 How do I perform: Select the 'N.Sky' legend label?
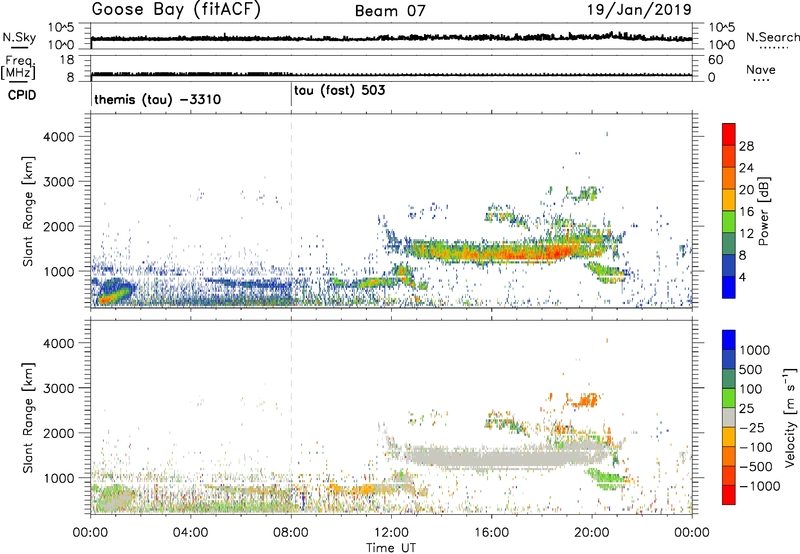point(19,37)
